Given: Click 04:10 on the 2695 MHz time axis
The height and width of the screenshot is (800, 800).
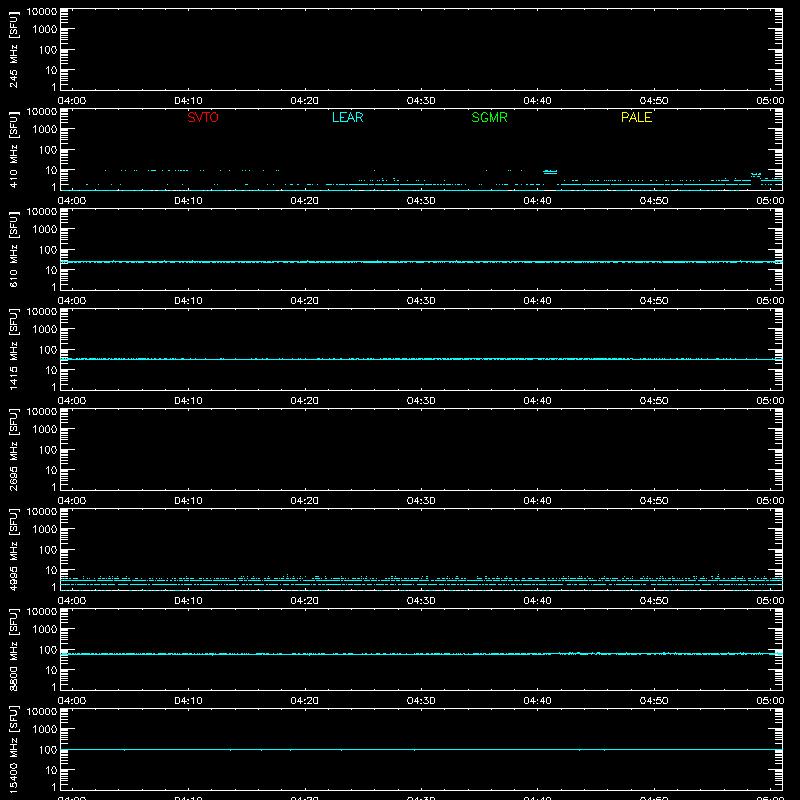Looking at the screenshot, I should (x=188, y=501).
